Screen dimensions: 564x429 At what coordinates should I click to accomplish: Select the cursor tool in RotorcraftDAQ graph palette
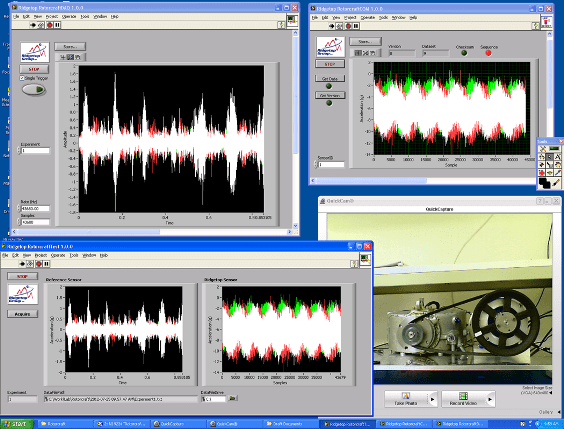[63, 57]
